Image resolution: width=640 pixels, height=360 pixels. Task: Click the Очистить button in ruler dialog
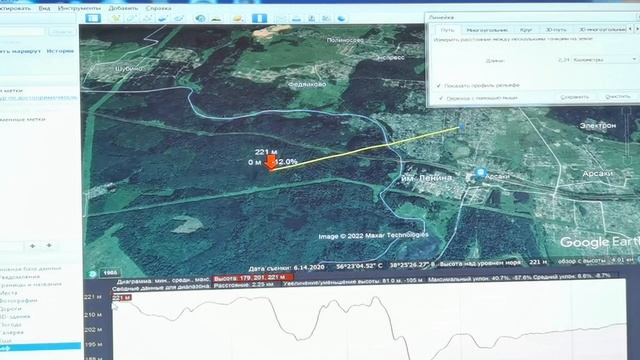pyautogui.click(x=618, y=96)
